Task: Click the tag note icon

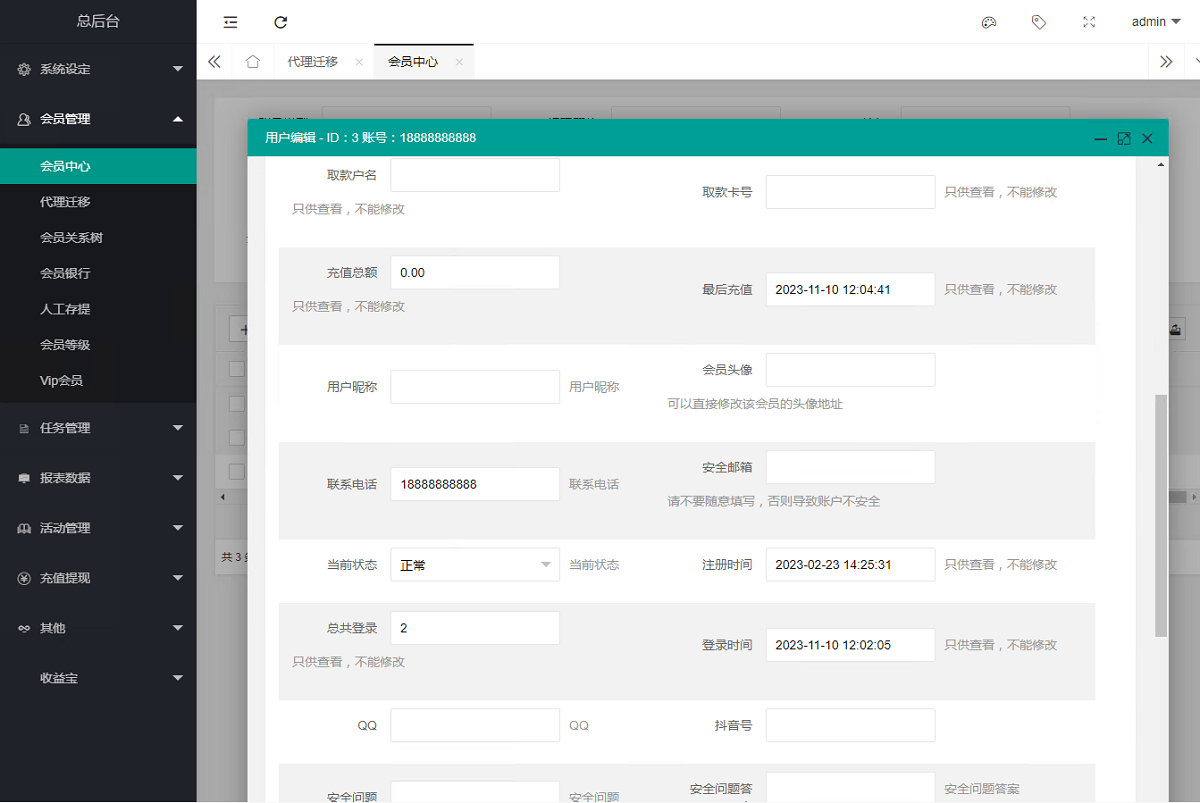Action: (1039, 22)
